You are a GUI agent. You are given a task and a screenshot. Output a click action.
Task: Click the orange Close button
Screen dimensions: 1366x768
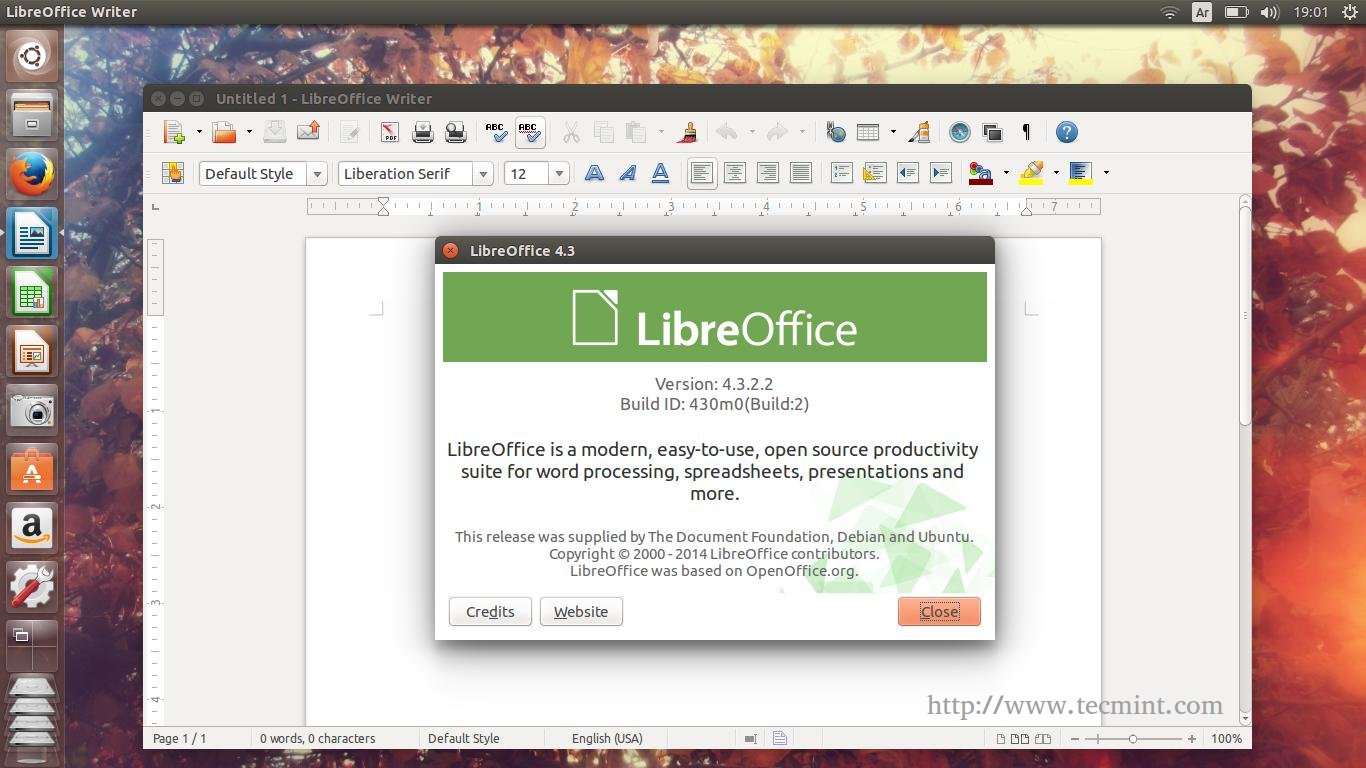coord(939,611)
